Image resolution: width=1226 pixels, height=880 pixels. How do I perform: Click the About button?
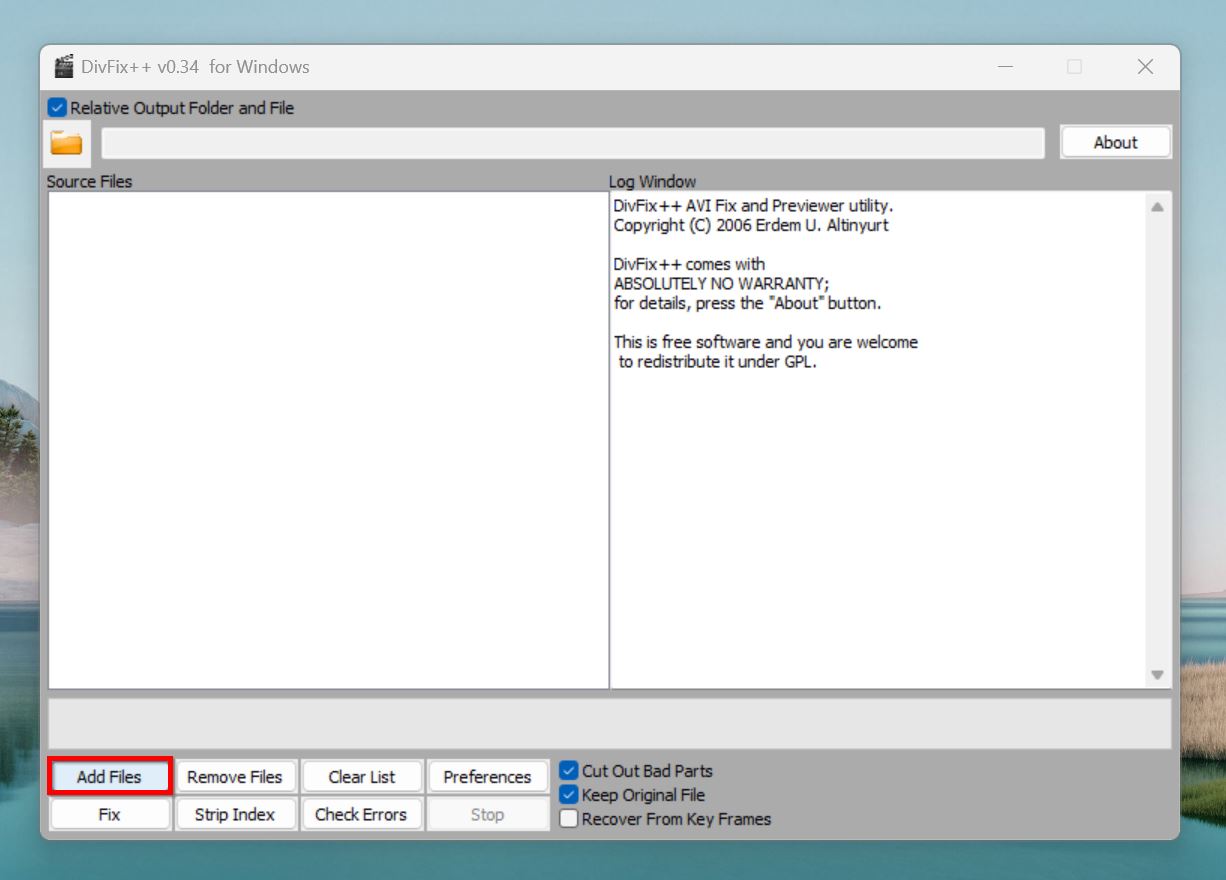click(x=1115, y=141)
